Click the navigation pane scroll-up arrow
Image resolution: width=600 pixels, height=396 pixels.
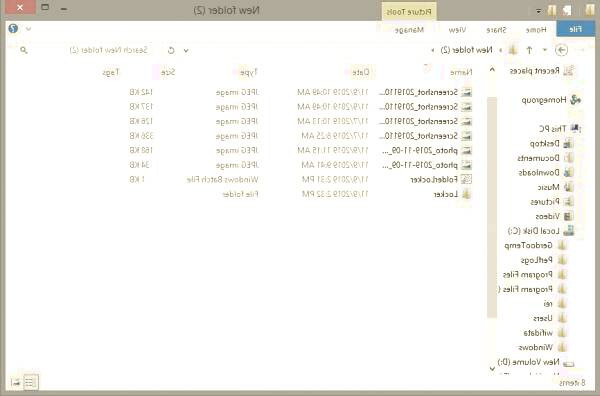[x=492, y=70]
